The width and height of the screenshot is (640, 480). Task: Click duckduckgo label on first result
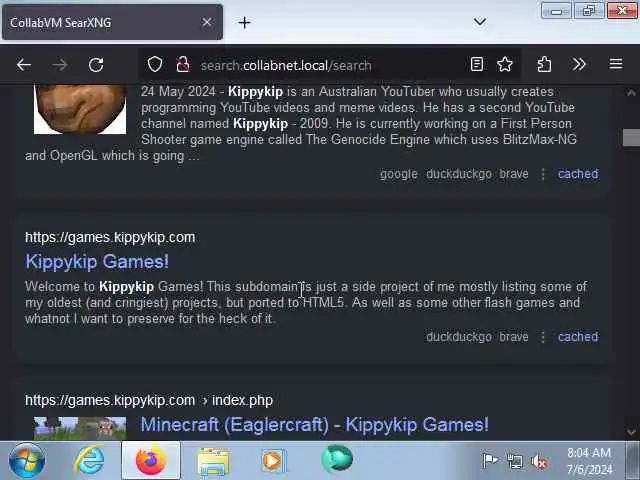point(459,174)
